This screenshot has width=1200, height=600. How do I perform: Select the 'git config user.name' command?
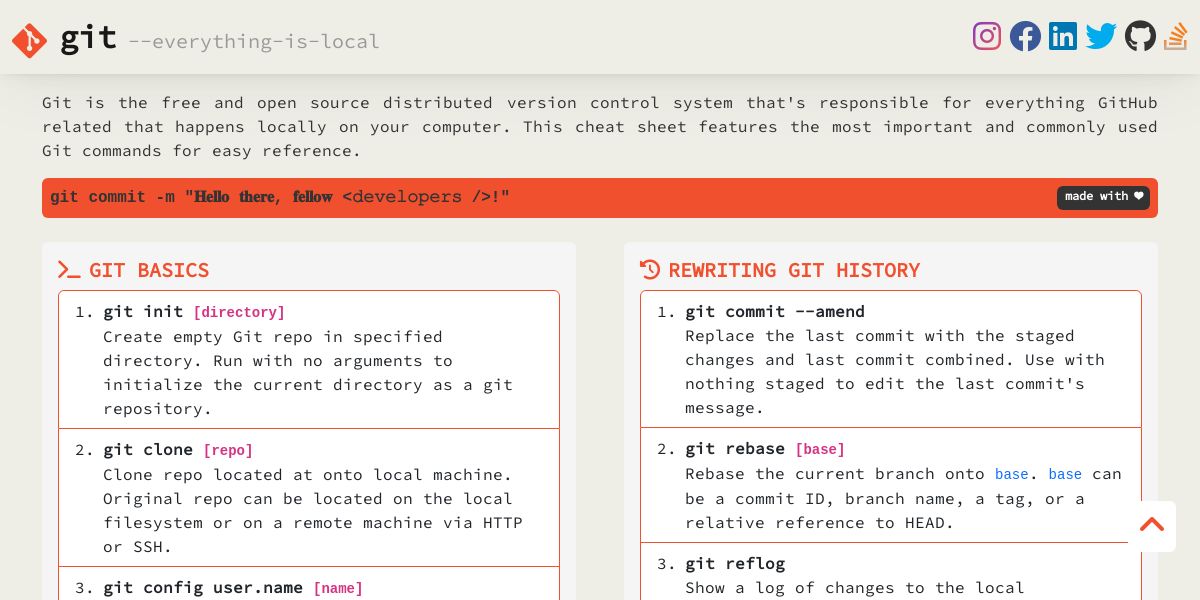[x=203, y=588]
